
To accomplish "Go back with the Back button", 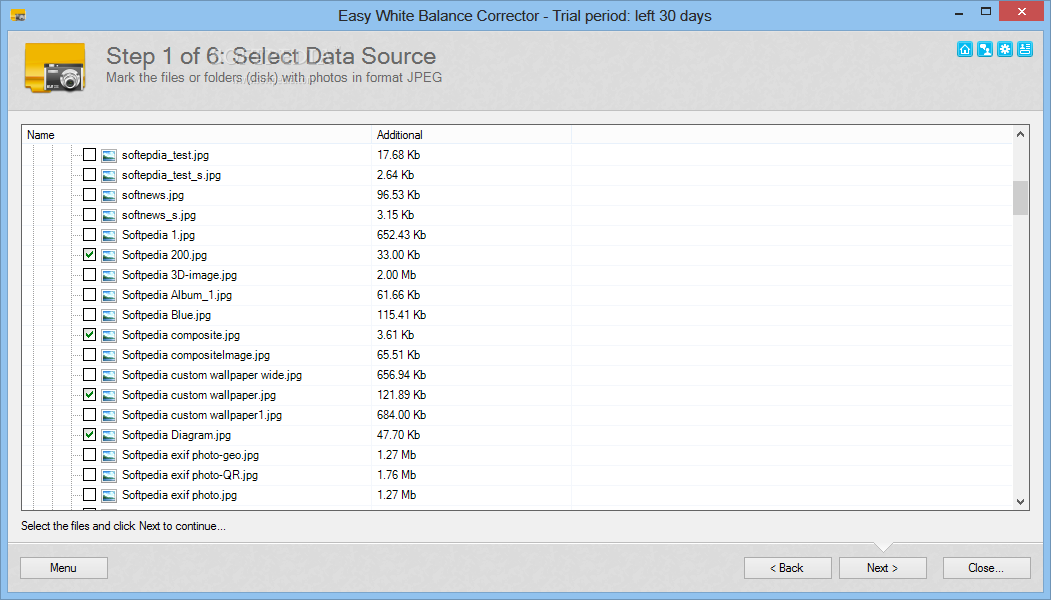I will click(x=788, y=568).
